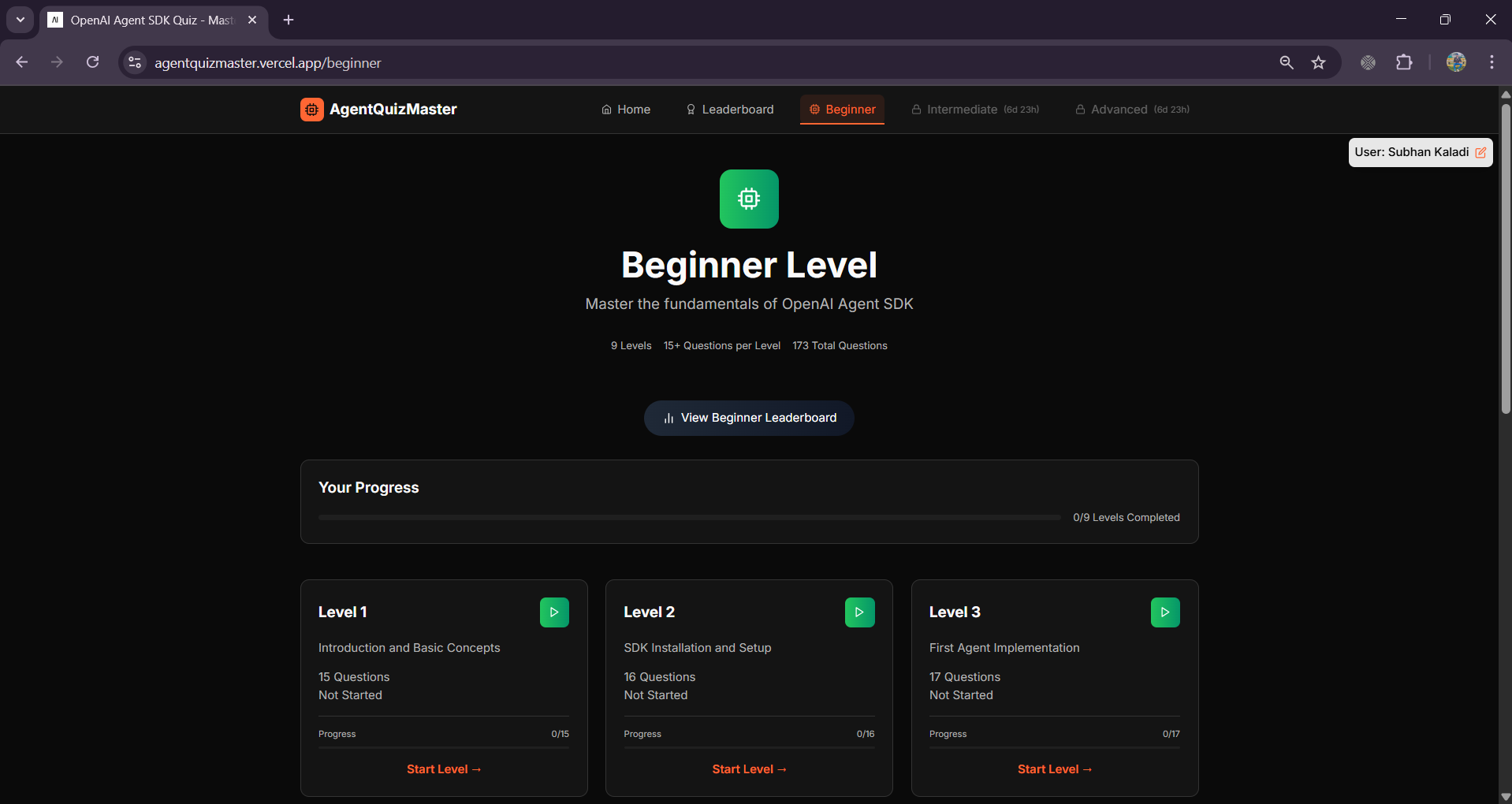
Task: Click the edit icon beside User: Subhan Kaladi
Action: point(1480,153)
